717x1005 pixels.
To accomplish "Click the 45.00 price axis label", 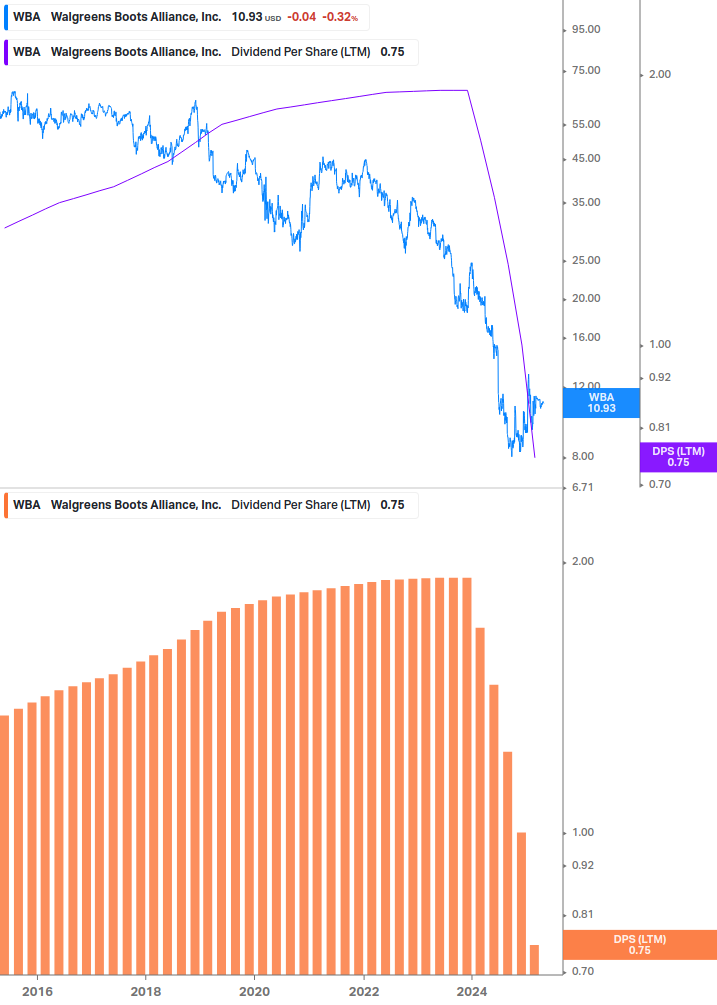I will coord(586,158).
